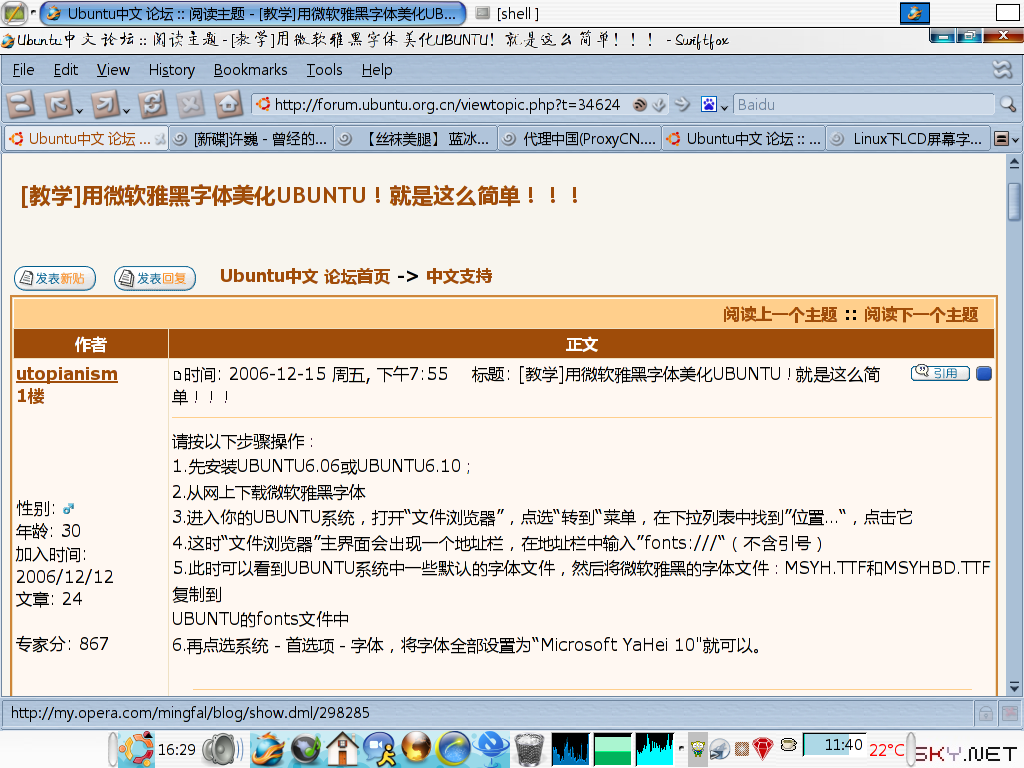Click 阅读下一个主题 link

tap(921, 315)
